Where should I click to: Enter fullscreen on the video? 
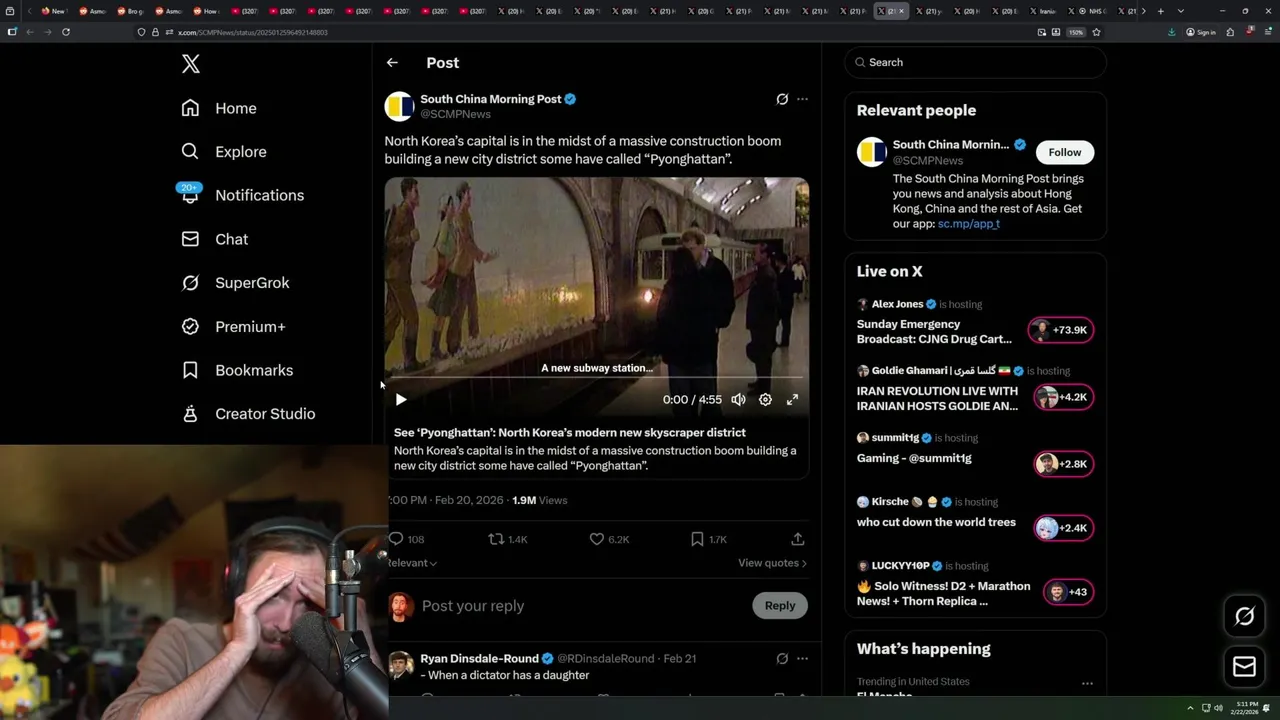(x=792, y=399)
